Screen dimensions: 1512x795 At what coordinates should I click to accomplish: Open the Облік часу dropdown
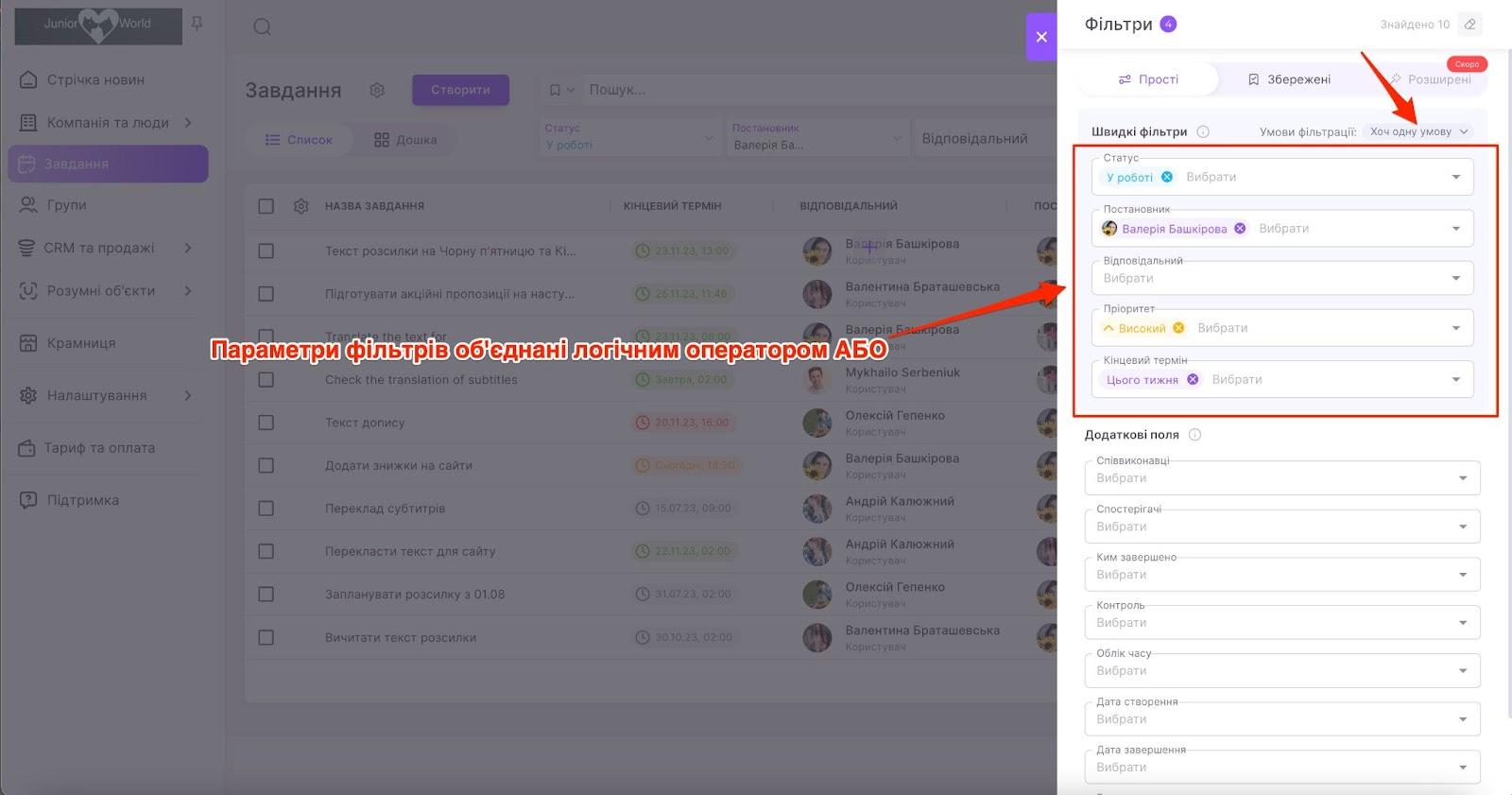coord(1282,670)
